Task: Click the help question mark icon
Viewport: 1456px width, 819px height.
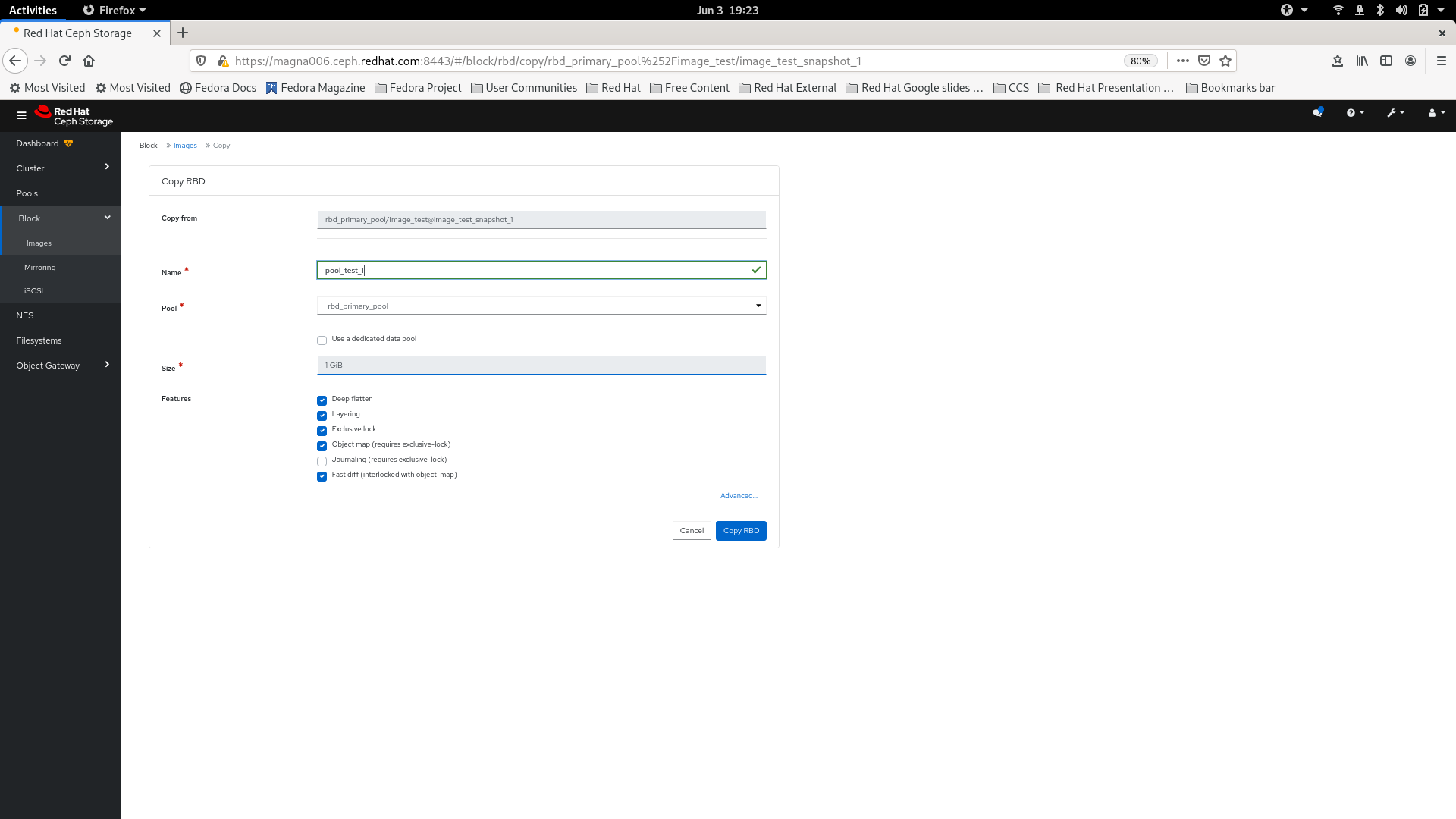Action: (x=1351, y=112)
